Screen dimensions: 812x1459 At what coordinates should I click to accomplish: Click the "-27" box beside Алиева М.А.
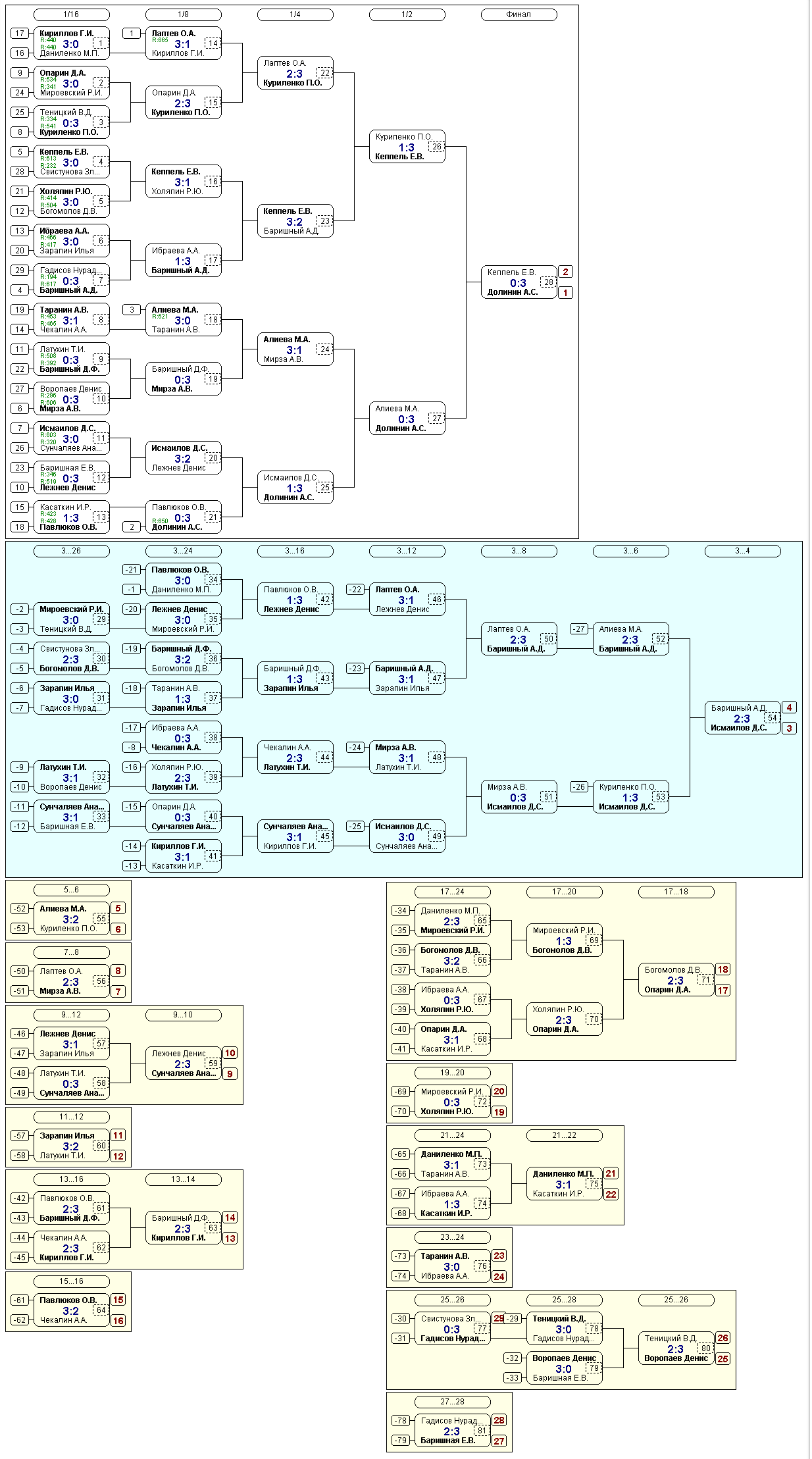[578, 628]
